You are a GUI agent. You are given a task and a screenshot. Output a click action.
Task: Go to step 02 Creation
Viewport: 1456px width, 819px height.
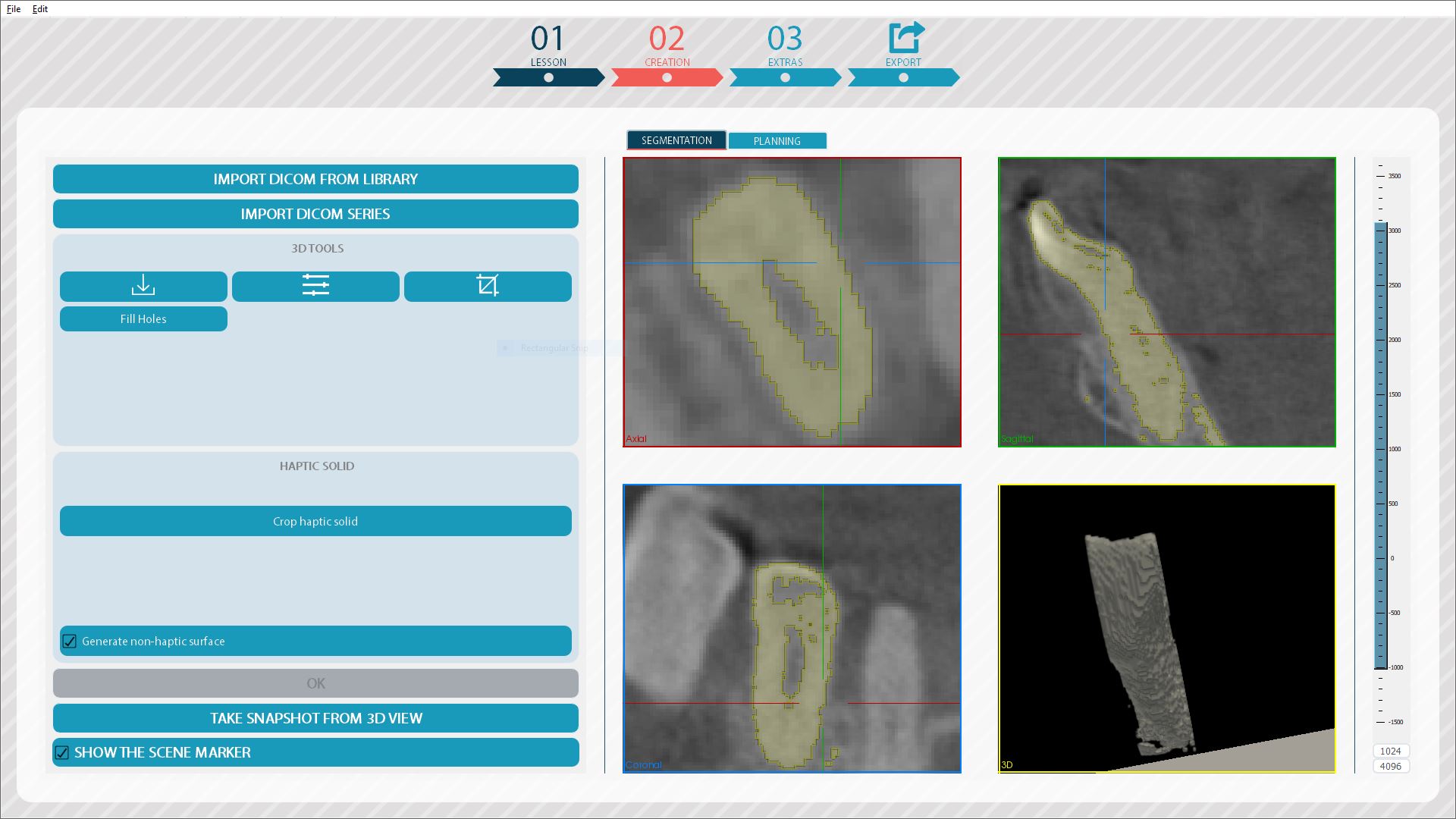click(667, 55)
